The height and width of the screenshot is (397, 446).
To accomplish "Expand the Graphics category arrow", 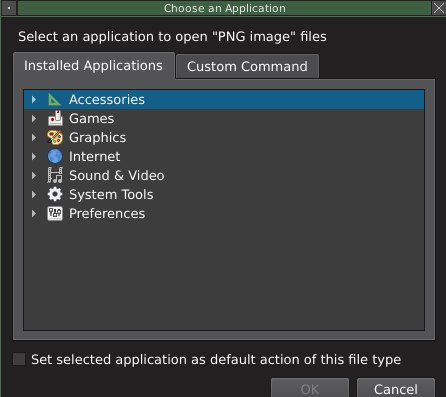I will click(x=34, y=137).
